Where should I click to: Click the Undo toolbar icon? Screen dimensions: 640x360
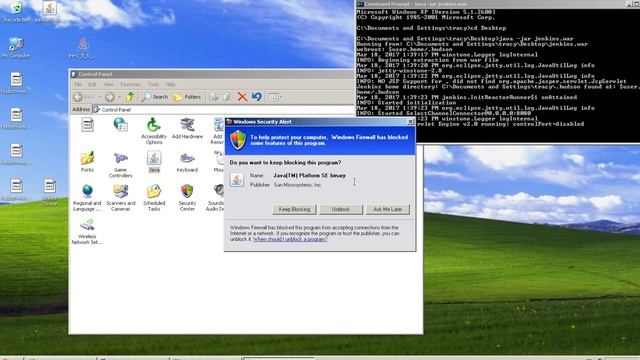[256, 97]
